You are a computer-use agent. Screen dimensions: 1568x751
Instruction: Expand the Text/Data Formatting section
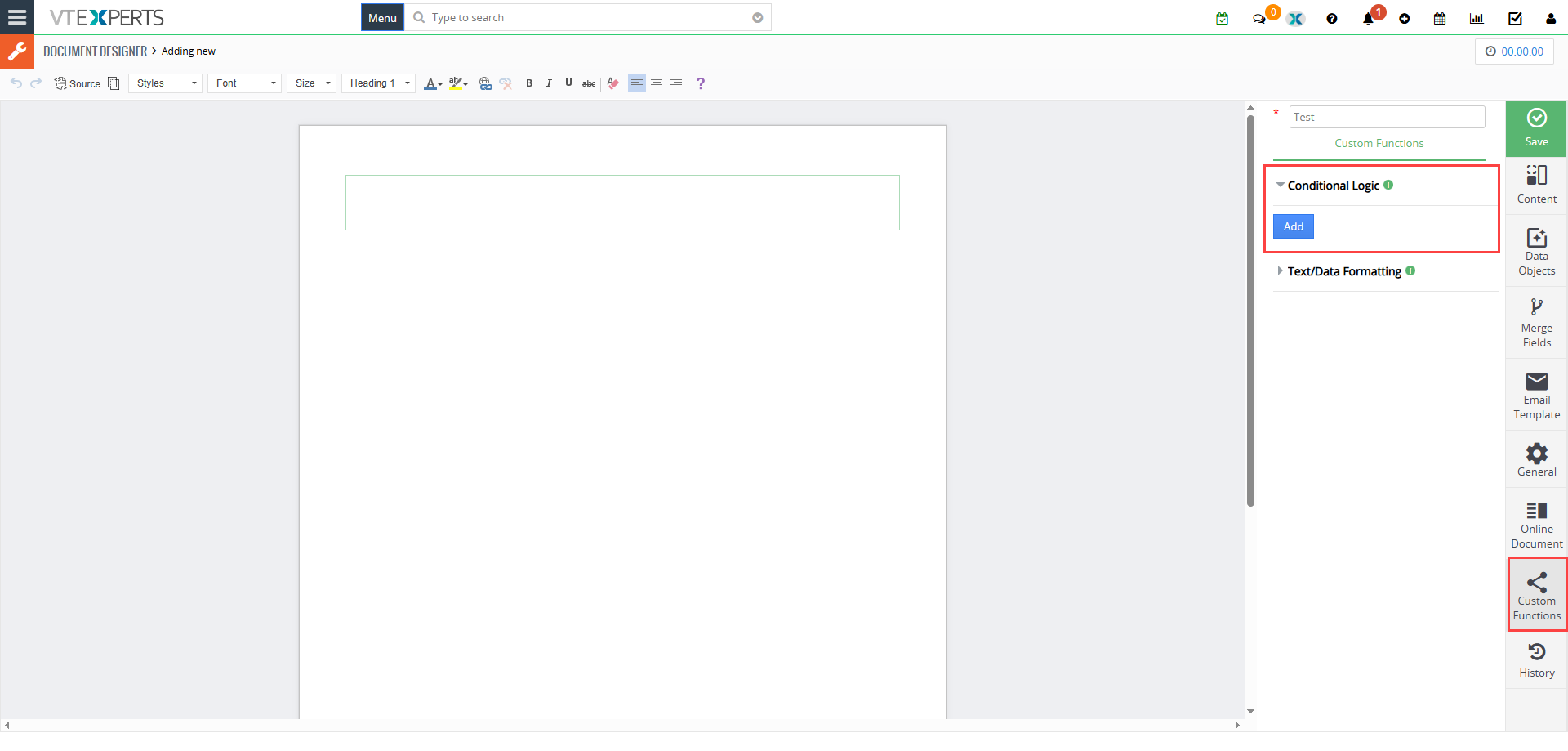(x=1343, y=271)
